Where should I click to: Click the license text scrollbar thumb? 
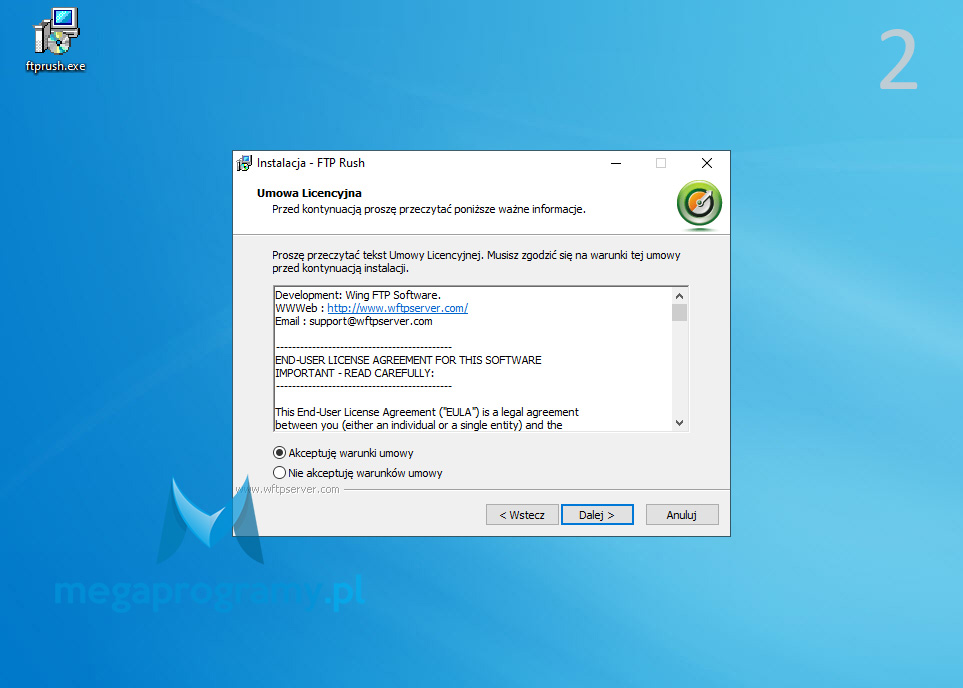(679, 313)
